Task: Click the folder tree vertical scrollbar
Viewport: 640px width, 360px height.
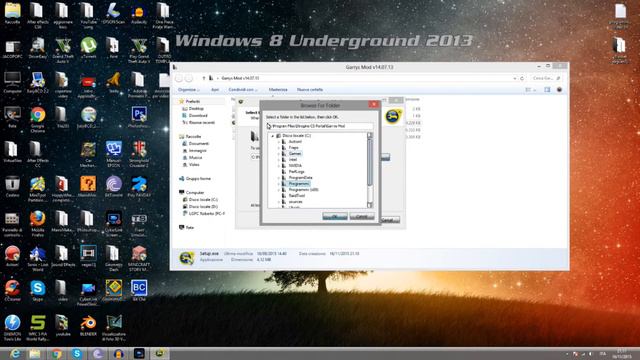Action: click(370, 170)
